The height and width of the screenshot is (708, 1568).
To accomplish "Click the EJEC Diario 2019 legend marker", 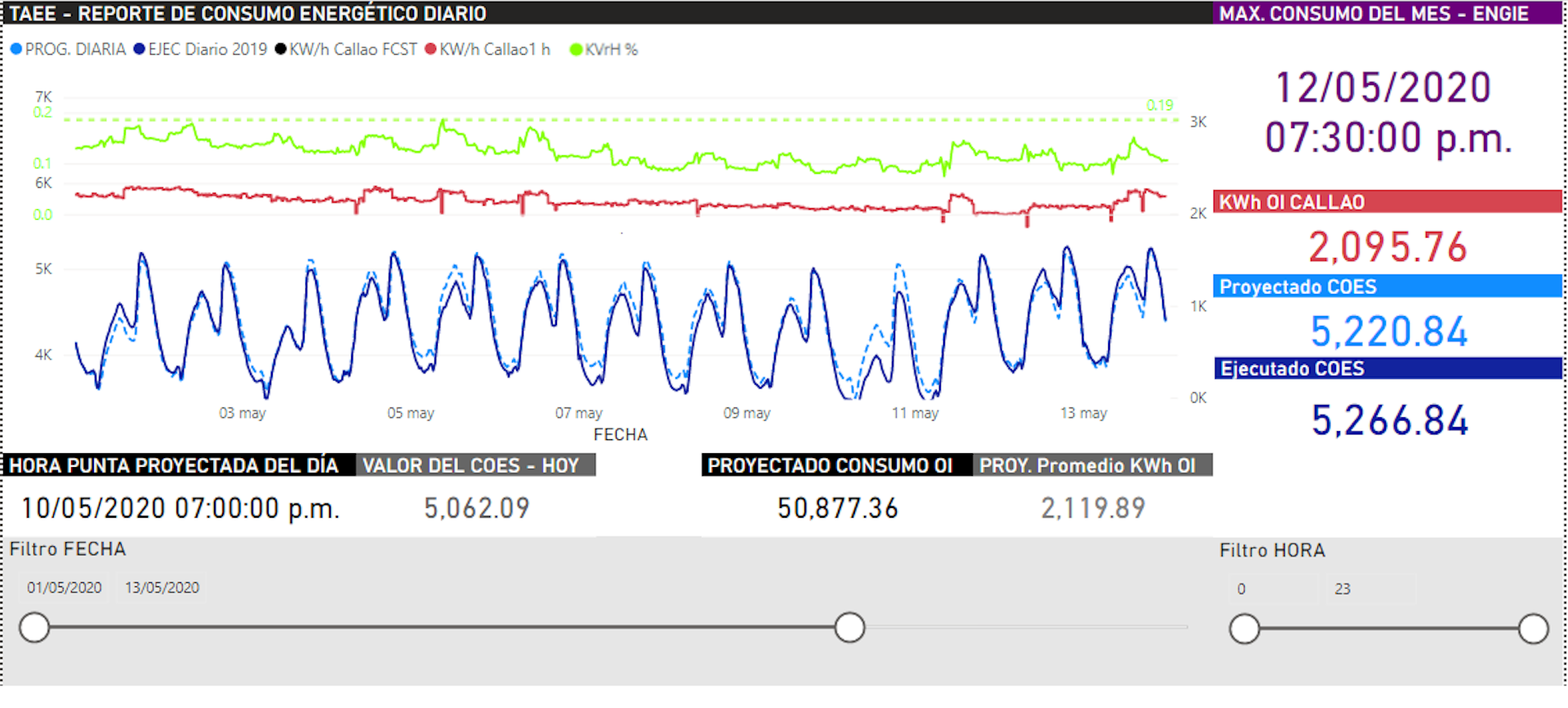I will pyautogui.click(x=139, y=50).
